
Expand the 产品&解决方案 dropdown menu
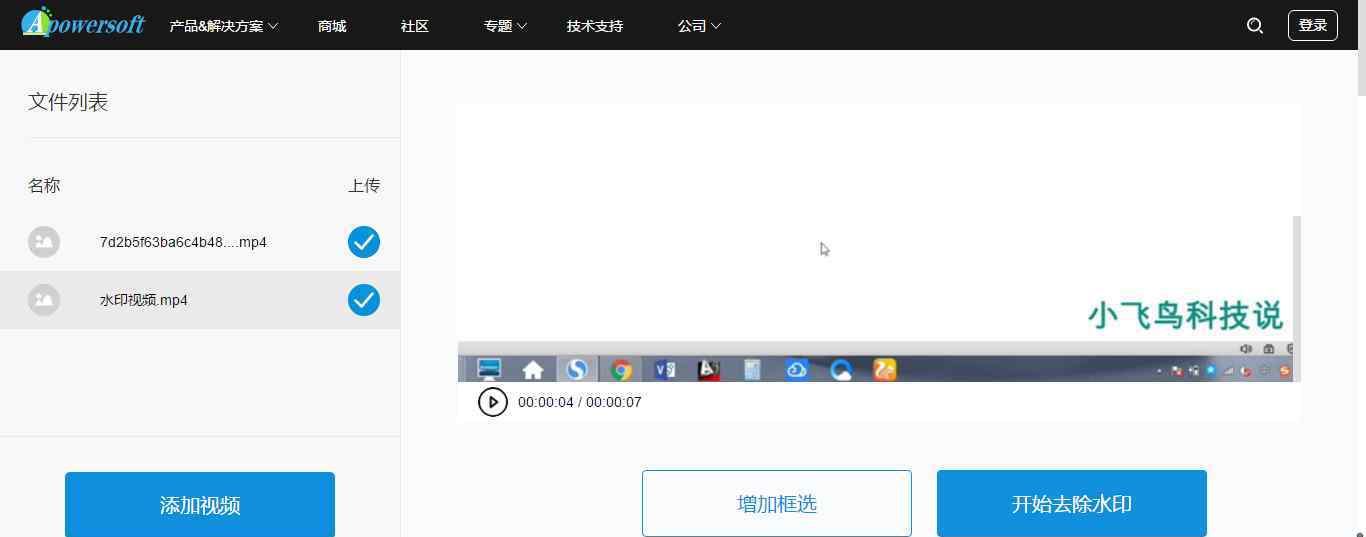tap(224, 26)
